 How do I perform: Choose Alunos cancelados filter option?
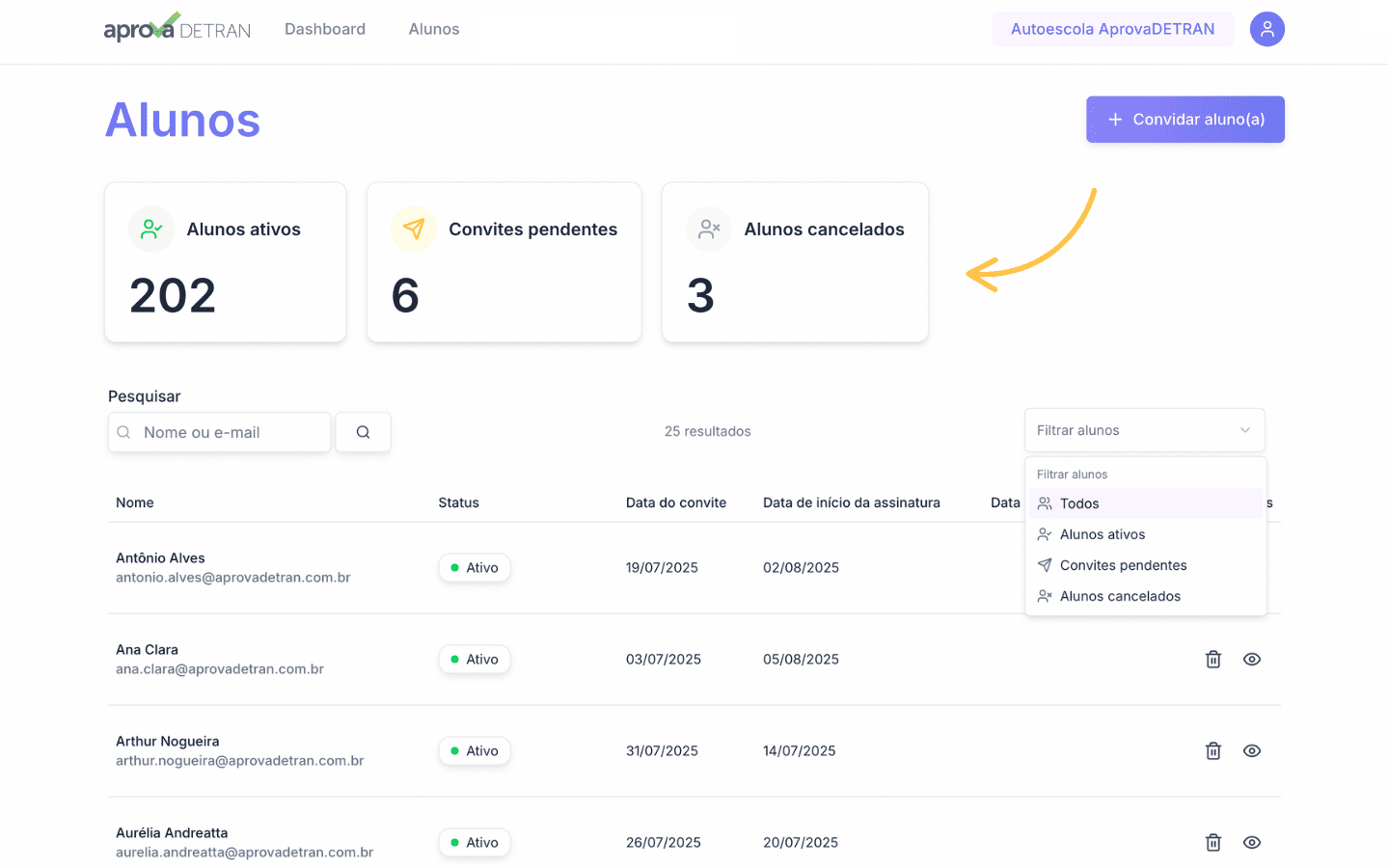coord(1145,596)
